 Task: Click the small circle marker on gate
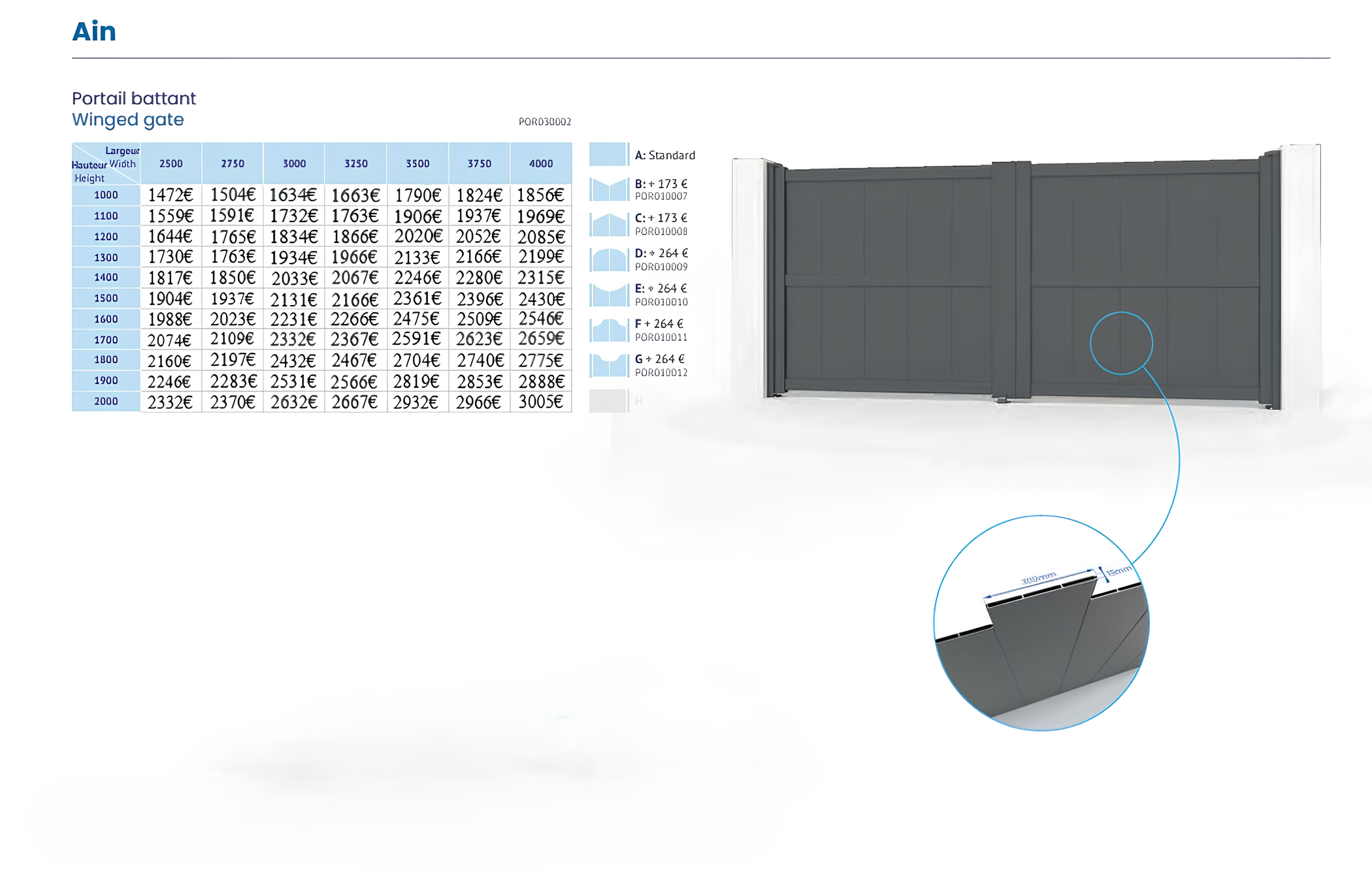1121,344
